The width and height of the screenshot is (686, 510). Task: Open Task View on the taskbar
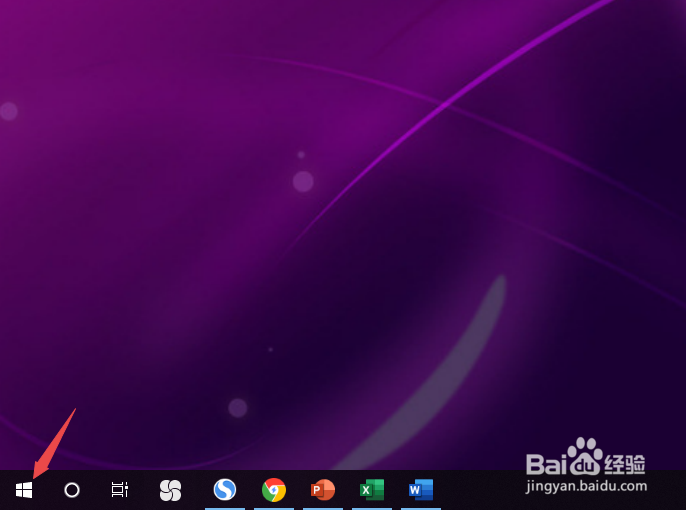point(119,490)
